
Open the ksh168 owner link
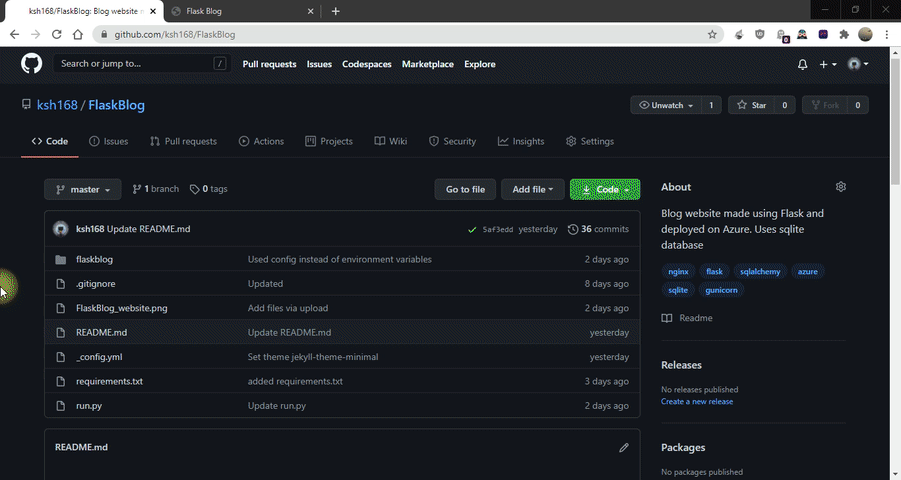[x=57, y=105]
